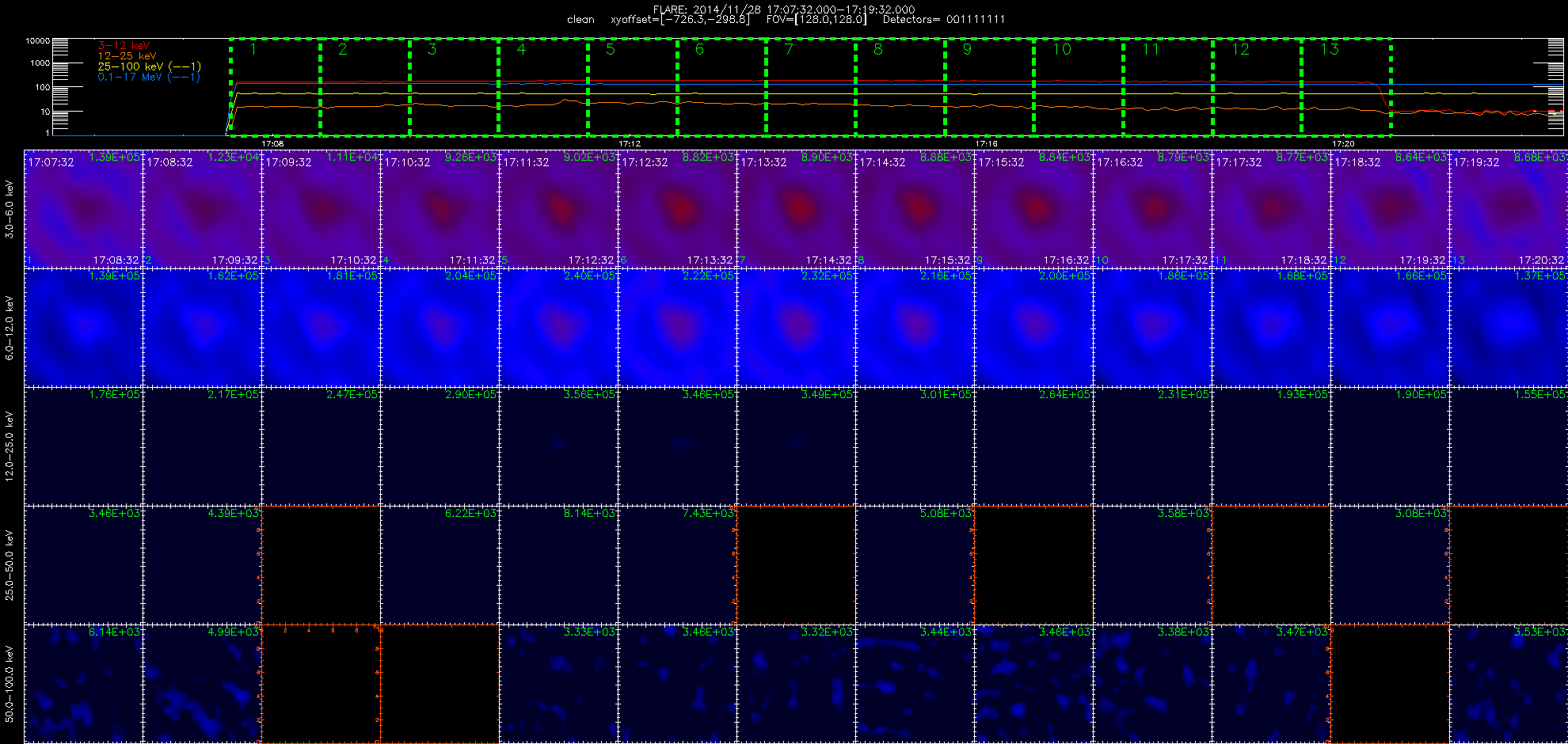
Task: Click the Detectors= 001111111 label
Action: [x=944, y=20]
